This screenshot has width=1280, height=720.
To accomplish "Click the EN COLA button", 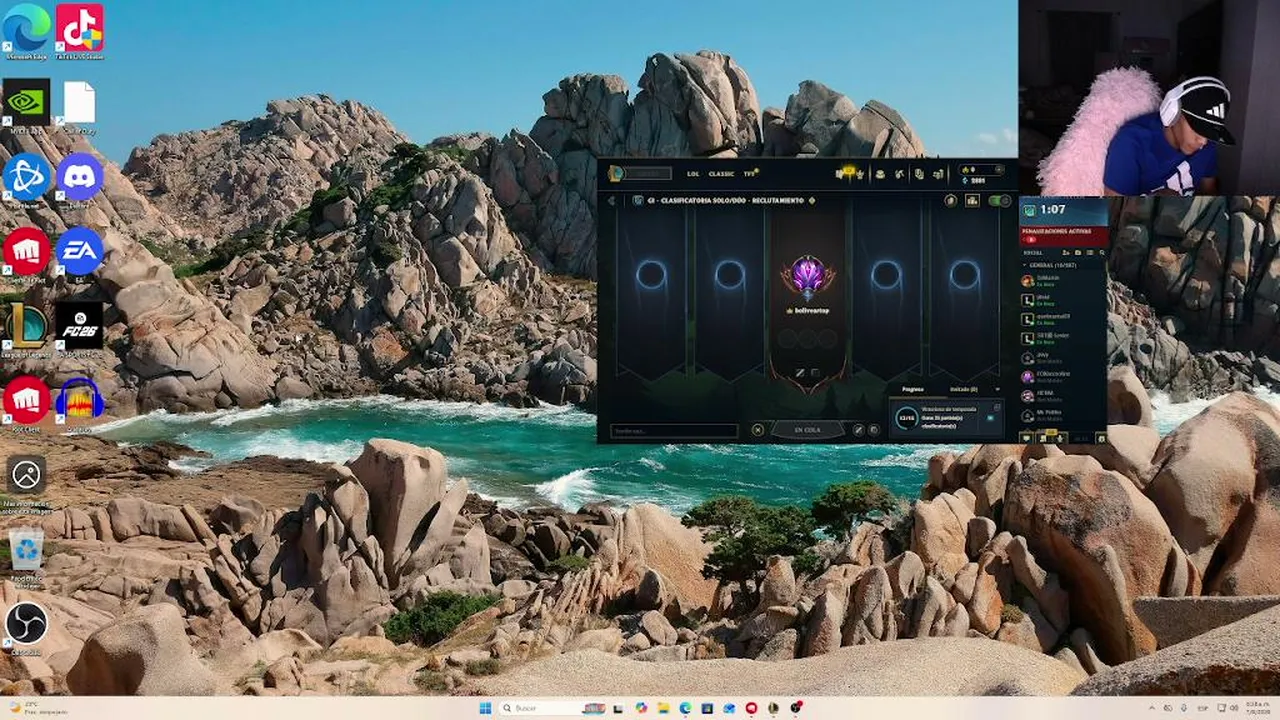I will (x=807, y=430).
